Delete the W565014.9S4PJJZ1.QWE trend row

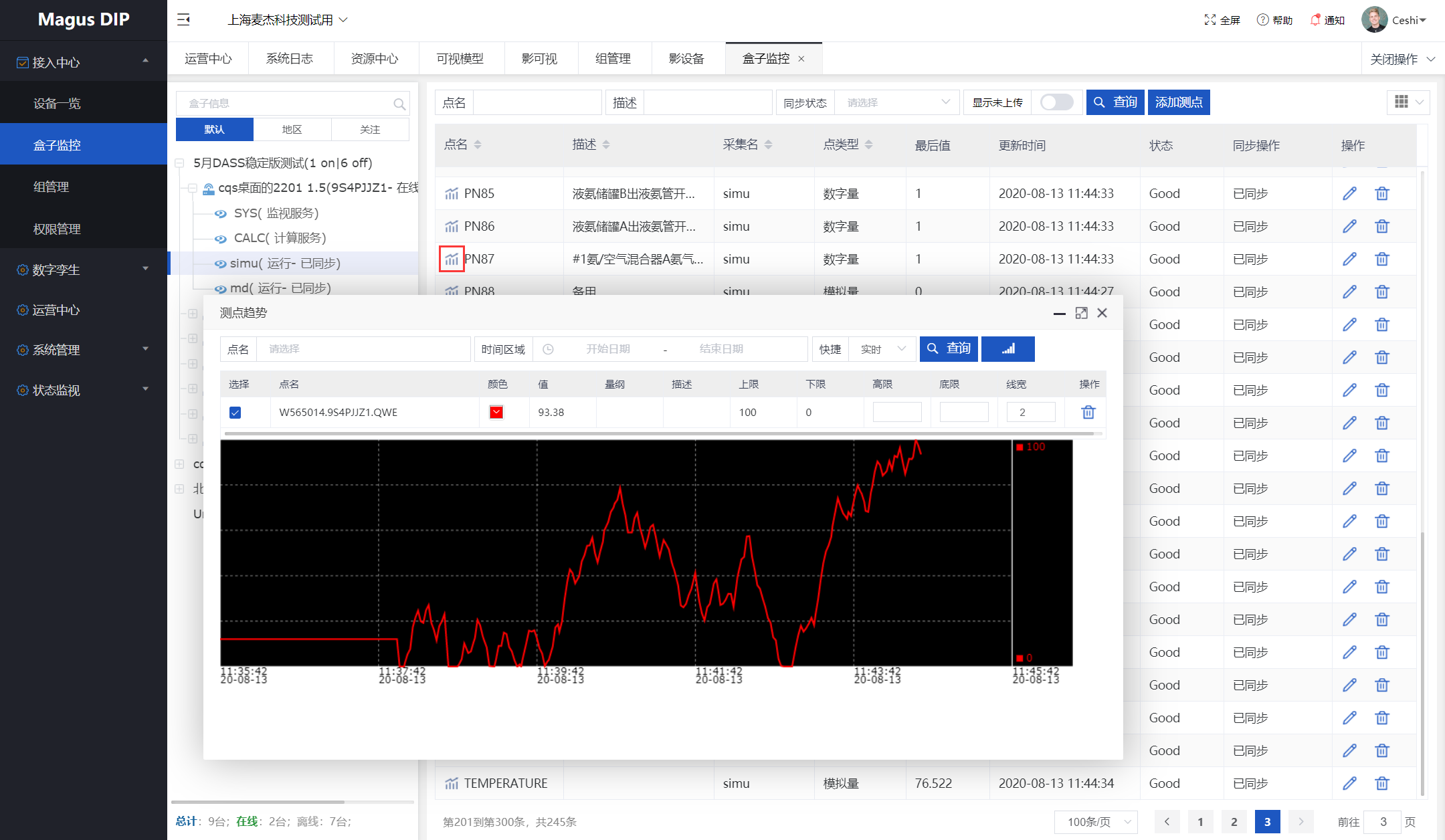(x=1088, y=412)
